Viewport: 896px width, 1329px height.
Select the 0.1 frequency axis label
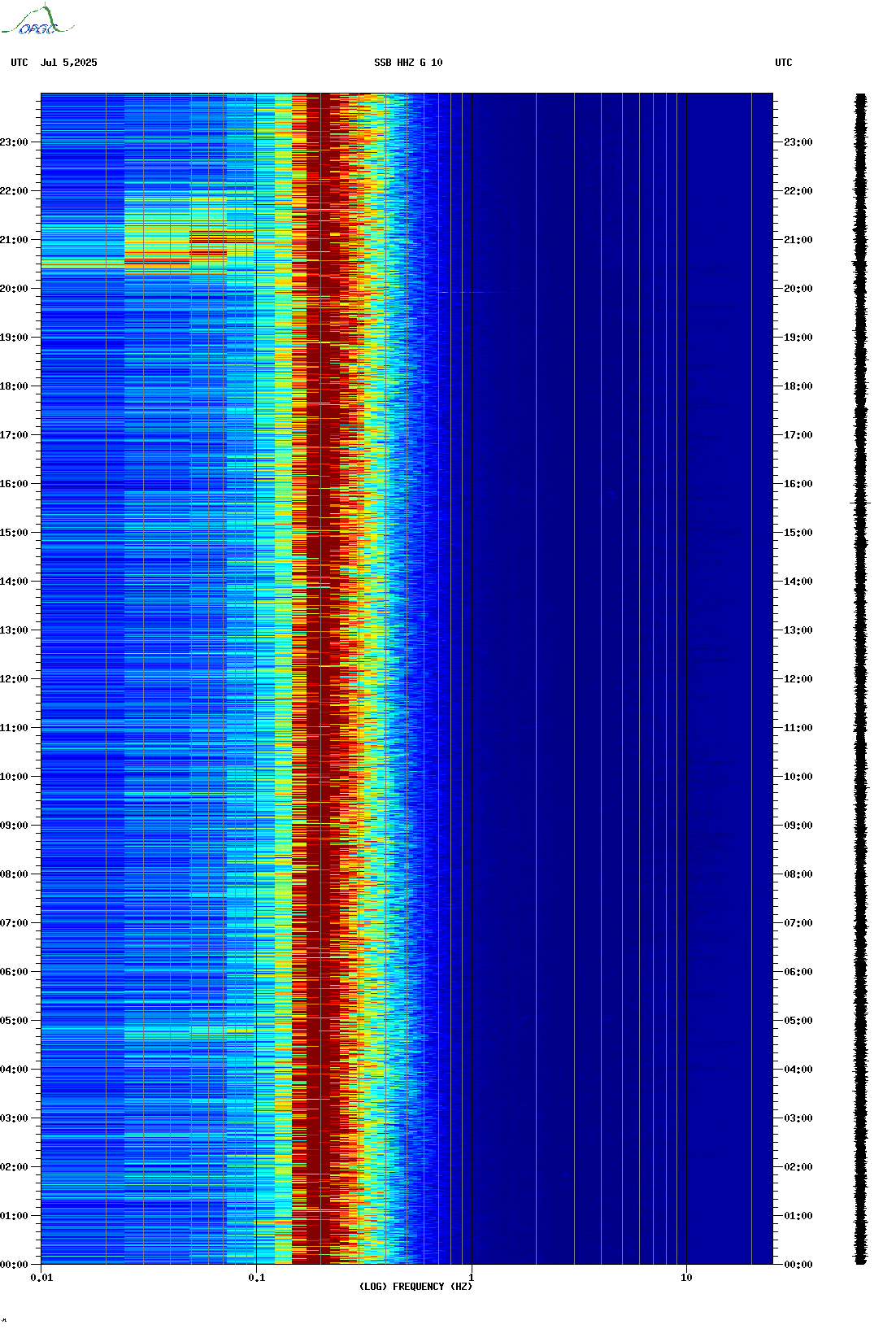coord(256,1278)
